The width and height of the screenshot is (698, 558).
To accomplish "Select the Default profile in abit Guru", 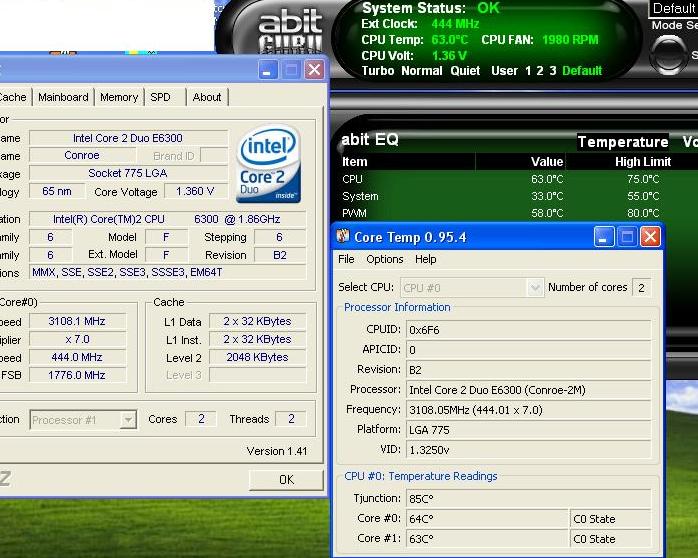I will [x=582, y=71].
